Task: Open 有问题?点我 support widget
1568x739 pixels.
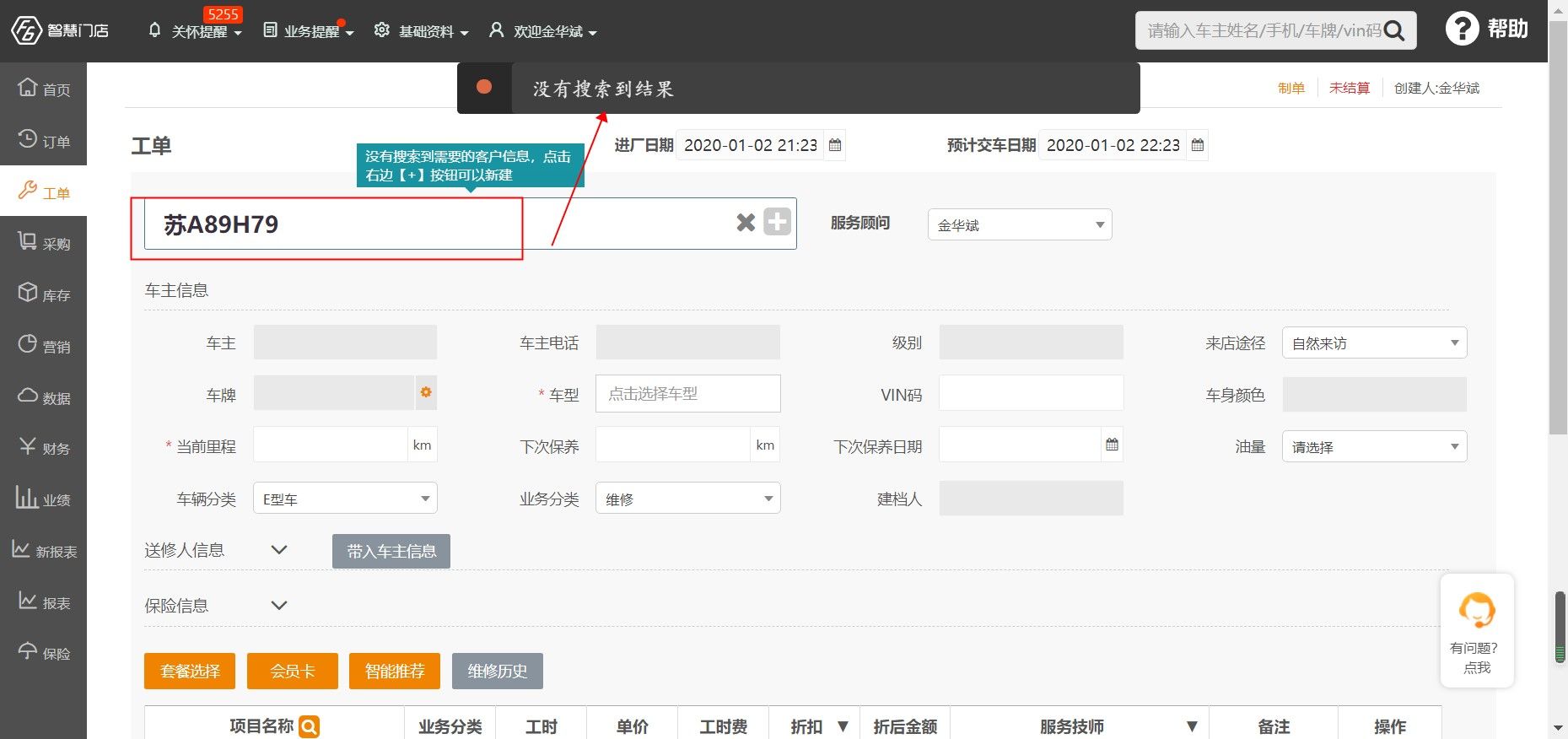Action: click(x=1477, y=630)
